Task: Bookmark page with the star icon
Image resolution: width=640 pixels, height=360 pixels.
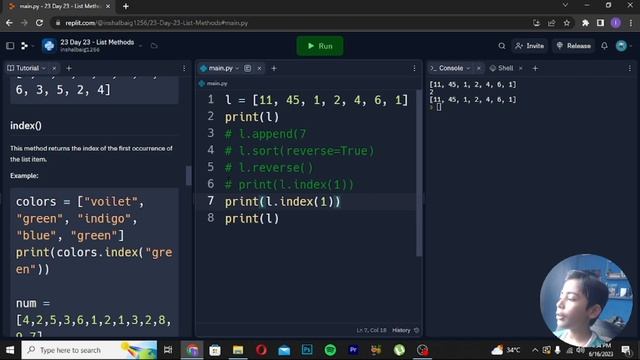Action: click(567, 23)
